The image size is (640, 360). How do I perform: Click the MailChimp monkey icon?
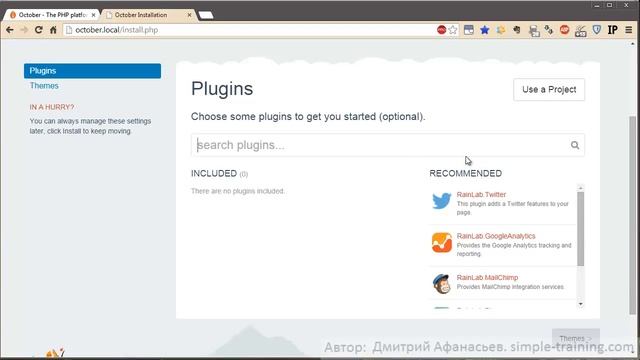click(x=442, y=283)
